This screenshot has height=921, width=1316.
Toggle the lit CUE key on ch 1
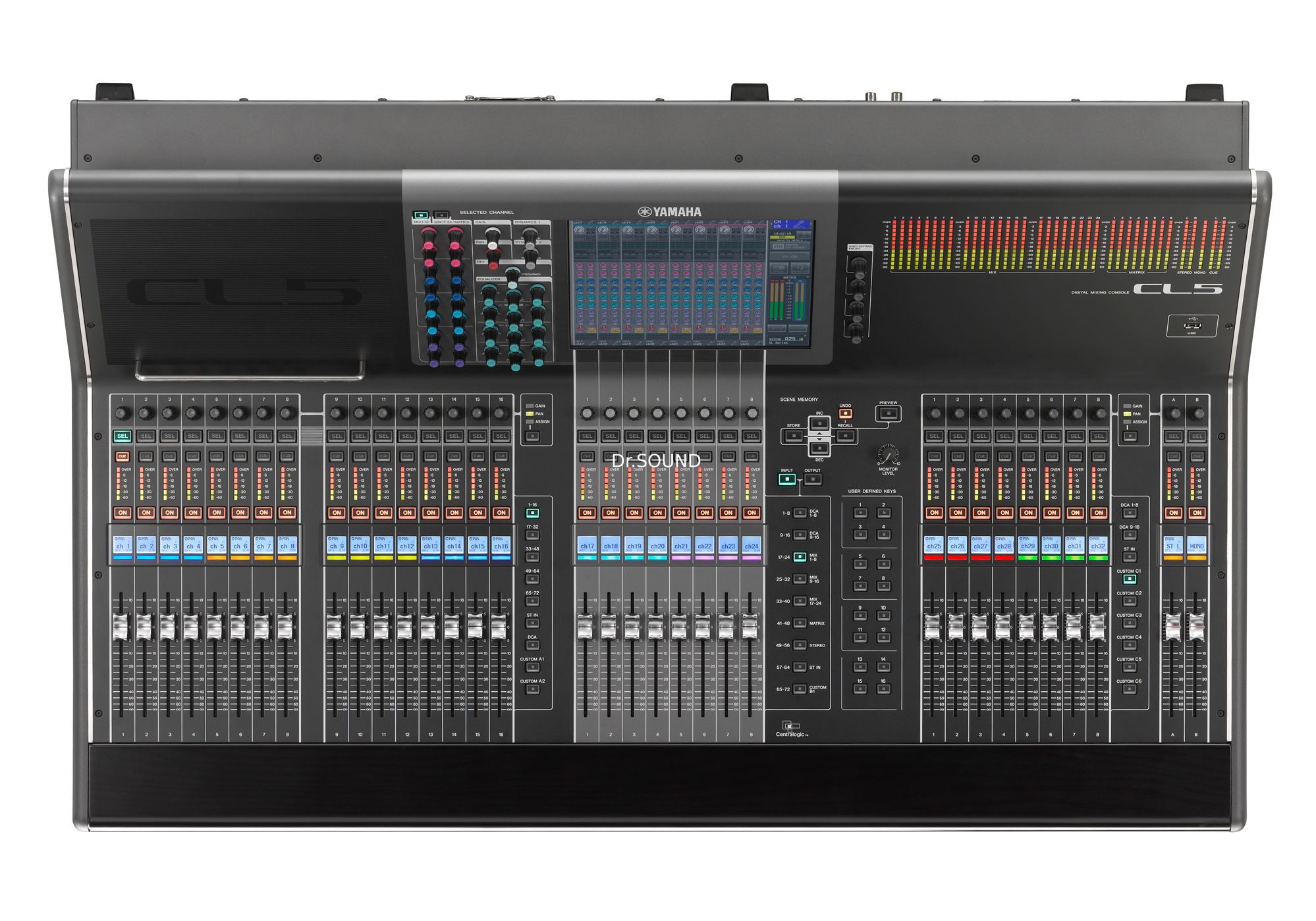click(x=123, y=456)
